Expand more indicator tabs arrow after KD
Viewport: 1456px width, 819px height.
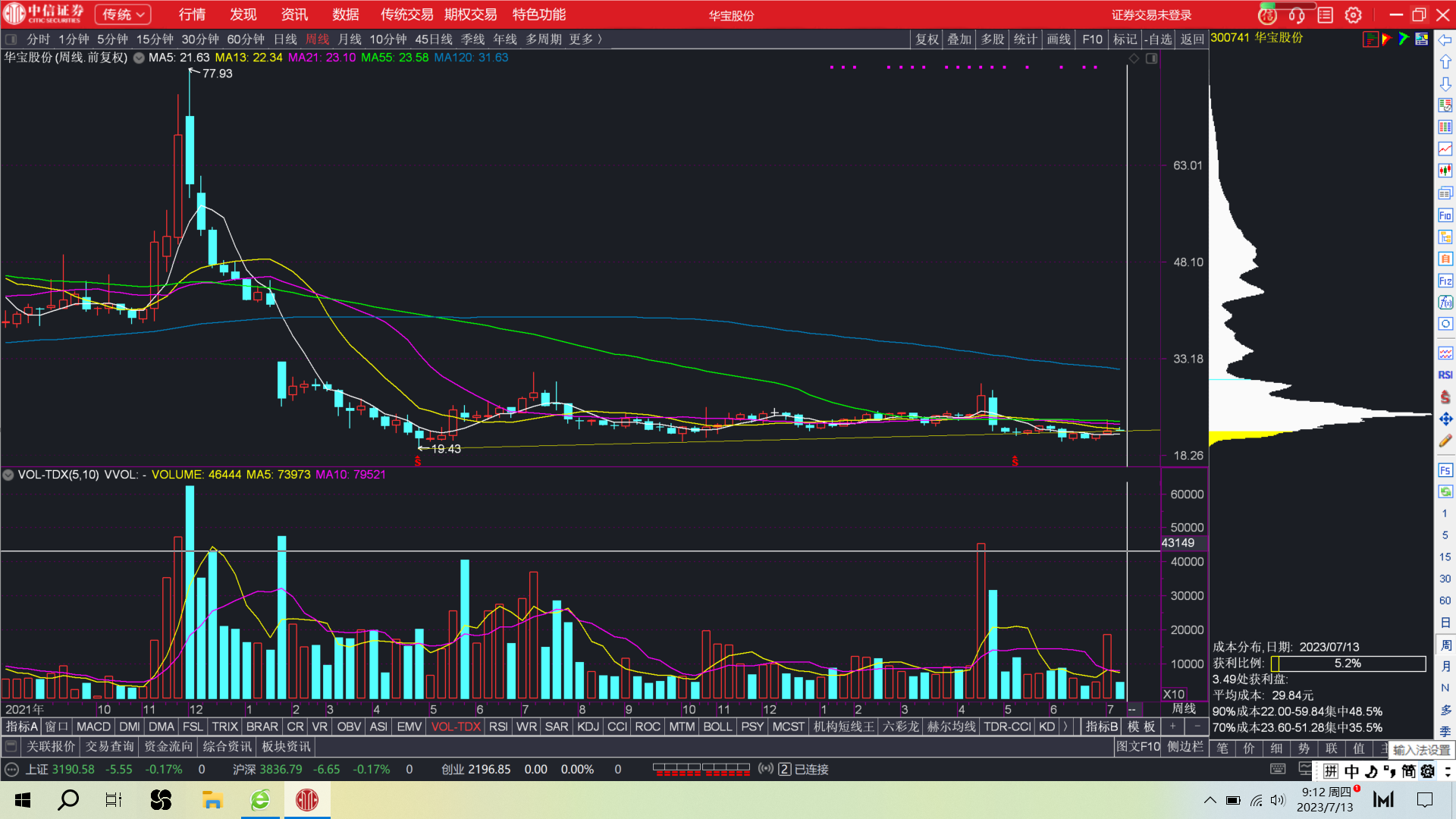point(1065,726)
